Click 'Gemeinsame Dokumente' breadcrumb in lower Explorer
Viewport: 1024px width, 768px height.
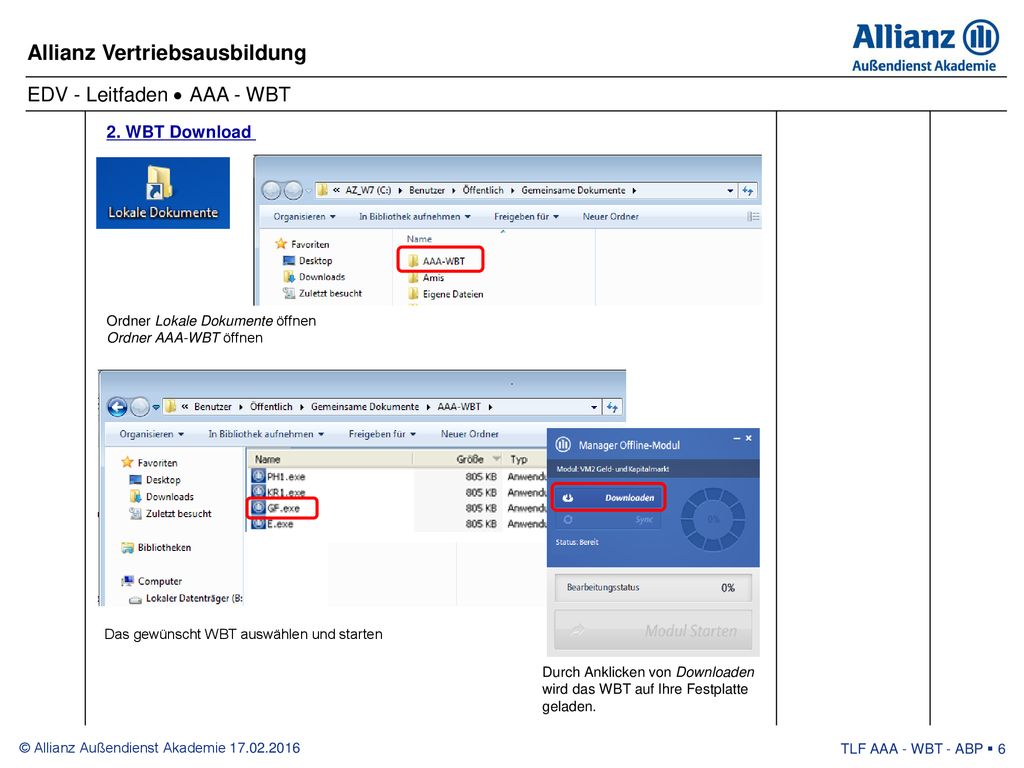point(365,406)
